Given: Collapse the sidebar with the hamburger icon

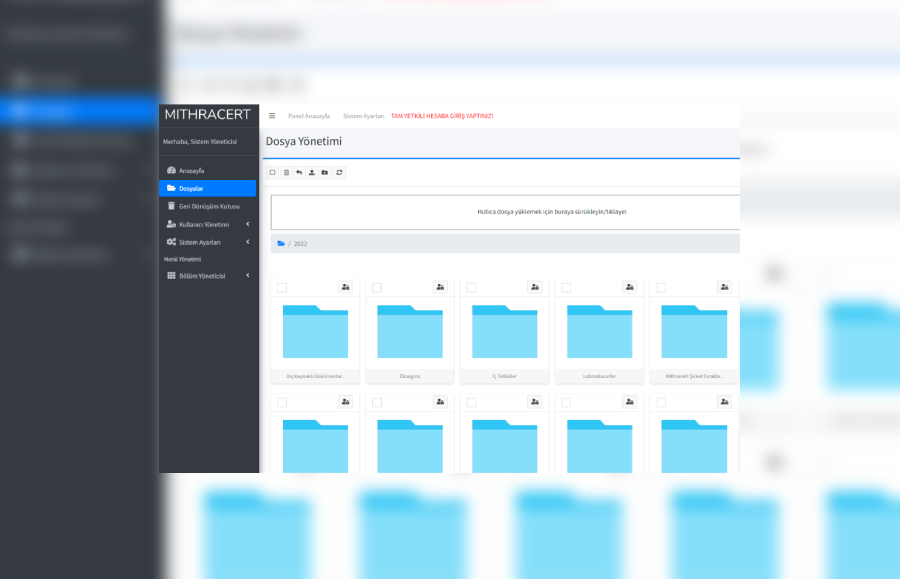Looking at the screenshot, I should [272, 115].
